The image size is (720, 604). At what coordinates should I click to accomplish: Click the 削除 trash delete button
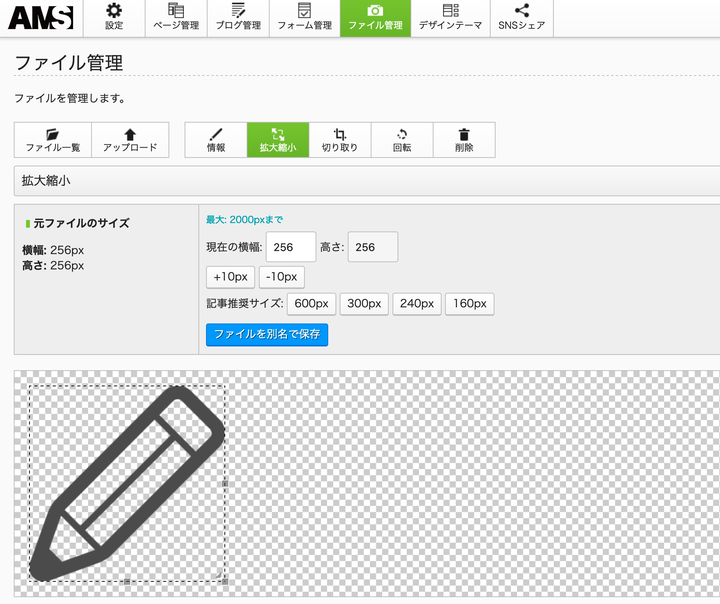pos(464,140)
